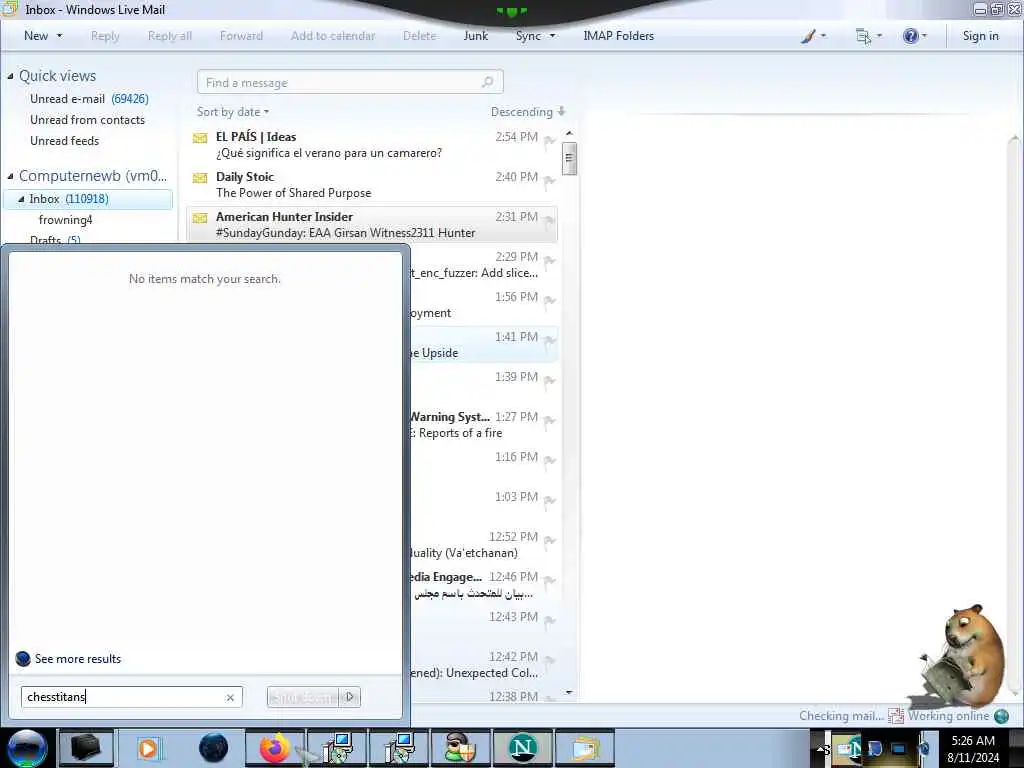Click the Shut down button

click(x=304, y=697)
